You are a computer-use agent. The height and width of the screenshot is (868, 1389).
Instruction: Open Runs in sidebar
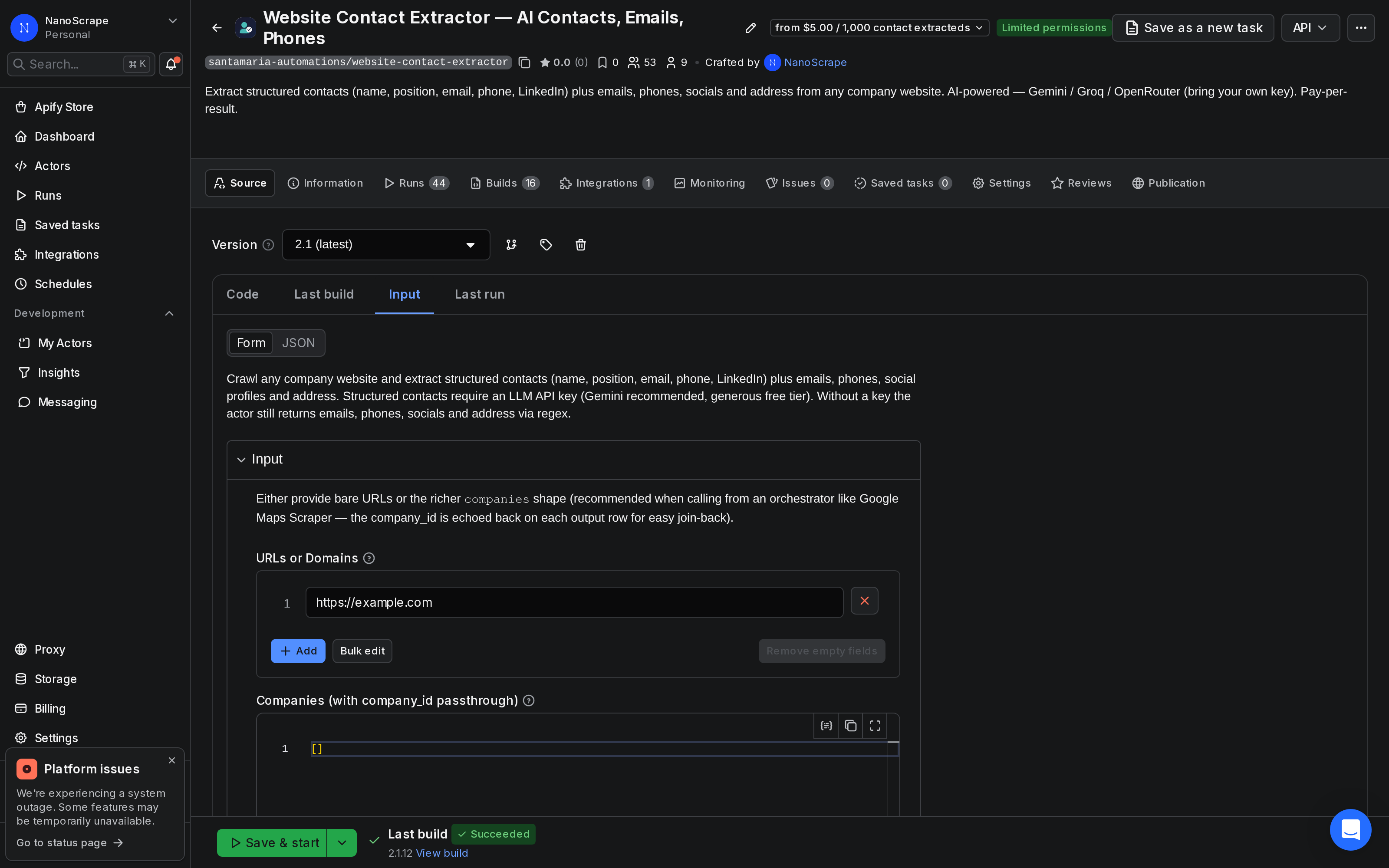pyautogui.click(x=95, y=195)
